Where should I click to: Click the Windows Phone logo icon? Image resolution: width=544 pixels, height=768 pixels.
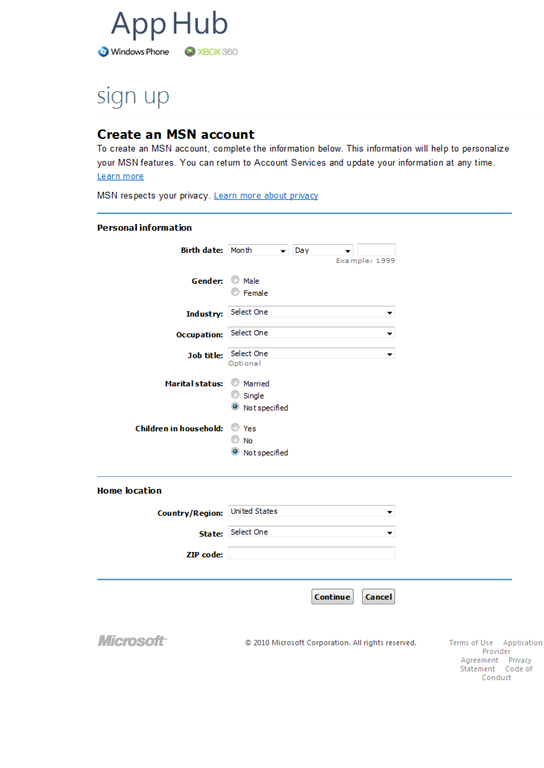[103, 51]
